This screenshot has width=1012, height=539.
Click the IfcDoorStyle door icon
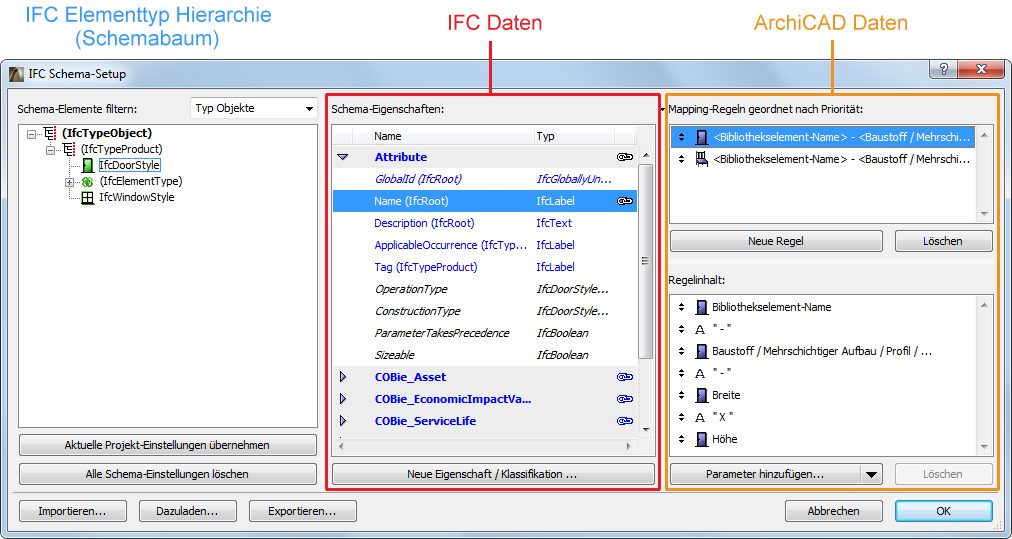coord(88,165)
